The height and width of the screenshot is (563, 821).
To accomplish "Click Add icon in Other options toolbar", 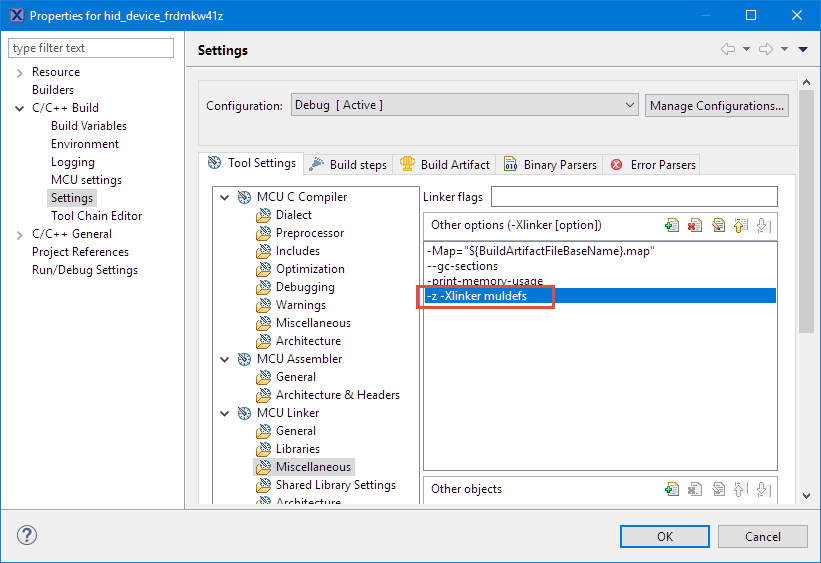I will pos(672,226).
